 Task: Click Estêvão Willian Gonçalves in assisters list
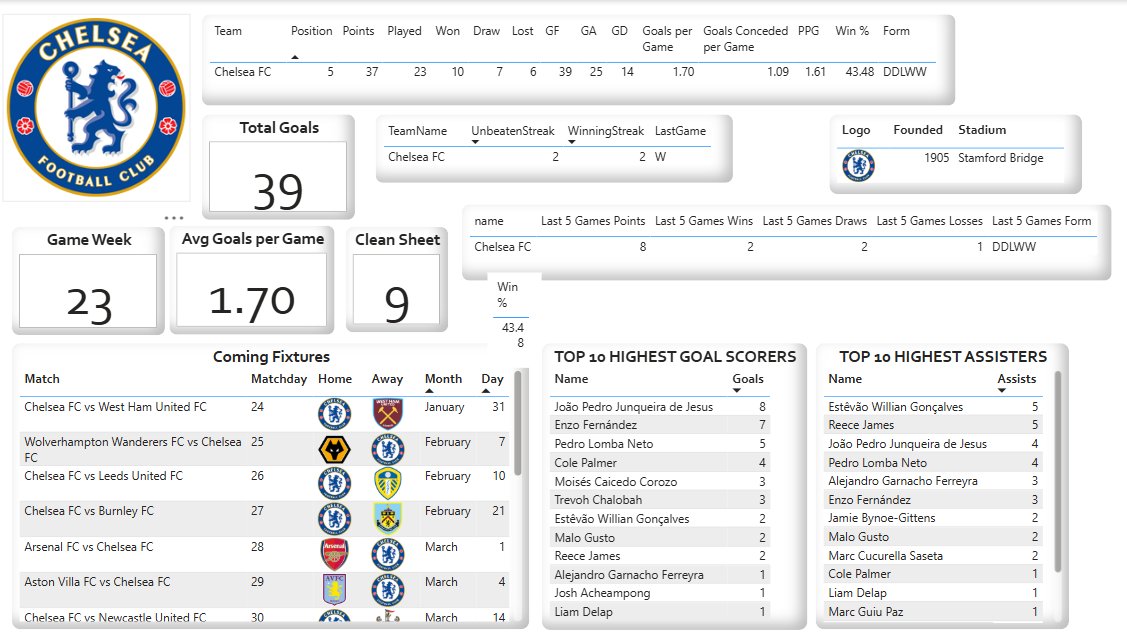(895, 407)
